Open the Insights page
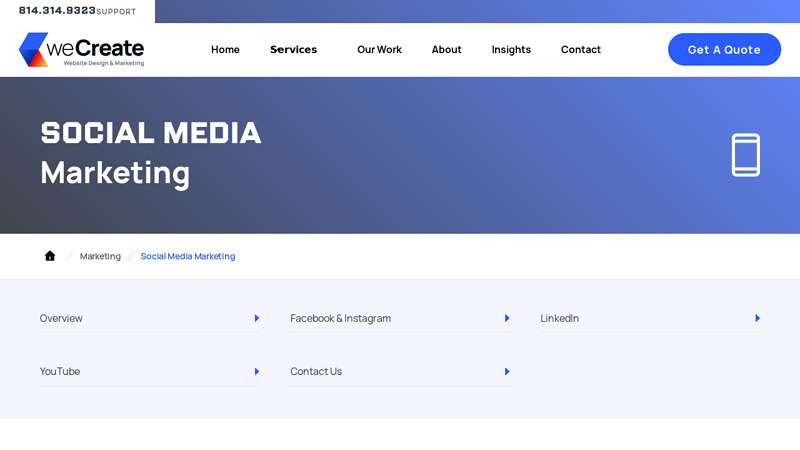Screen dimensions: 800x450 pos(511,49)
